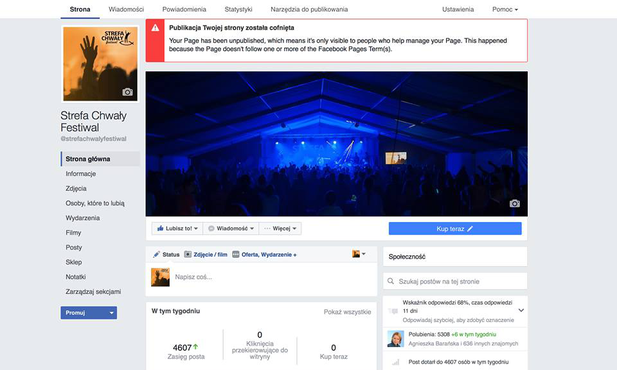The image size is (617, 370).
Task: Open the post-as identity selector dropdown
Action: (358, 254)
